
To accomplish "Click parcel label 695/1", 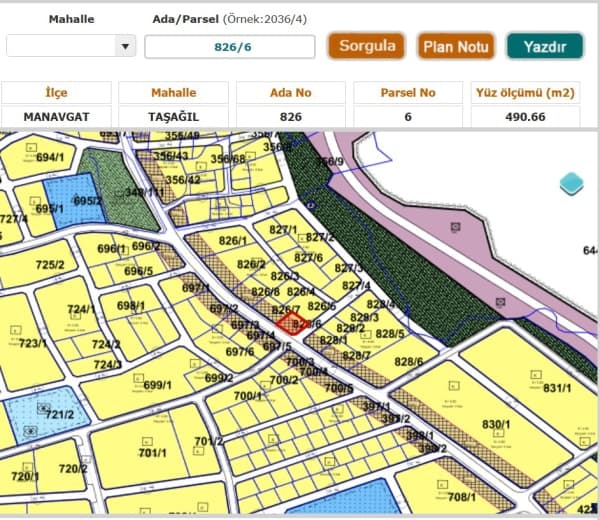I will tap(49, 209).
